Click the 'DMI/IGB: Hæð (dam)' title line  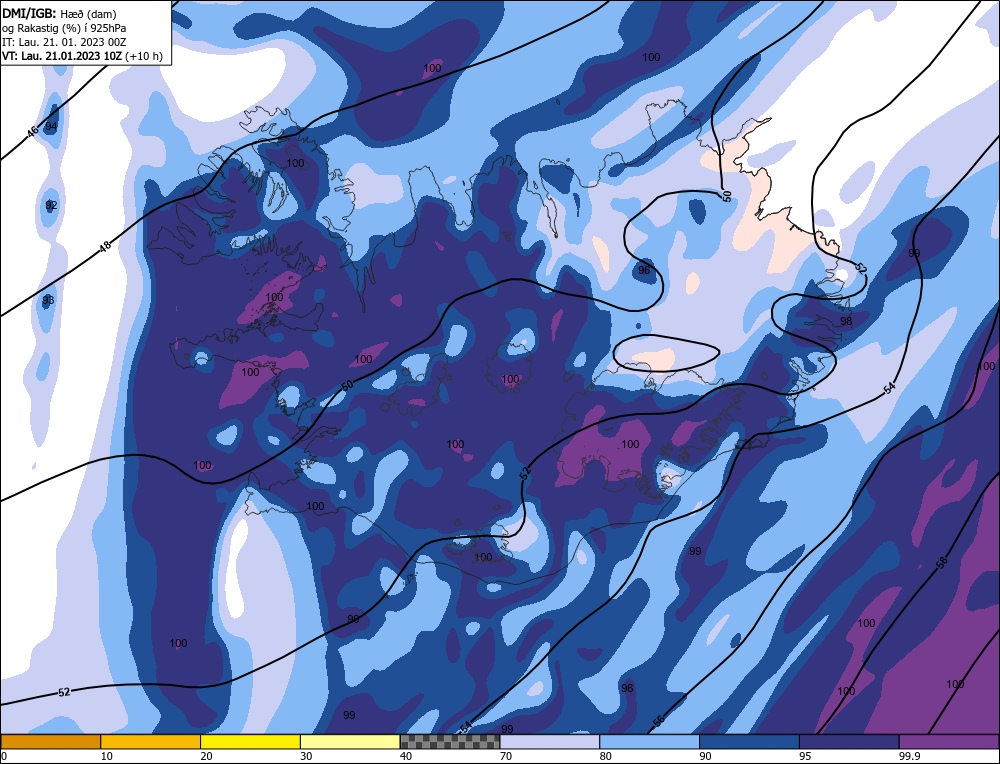coord(59,13)
